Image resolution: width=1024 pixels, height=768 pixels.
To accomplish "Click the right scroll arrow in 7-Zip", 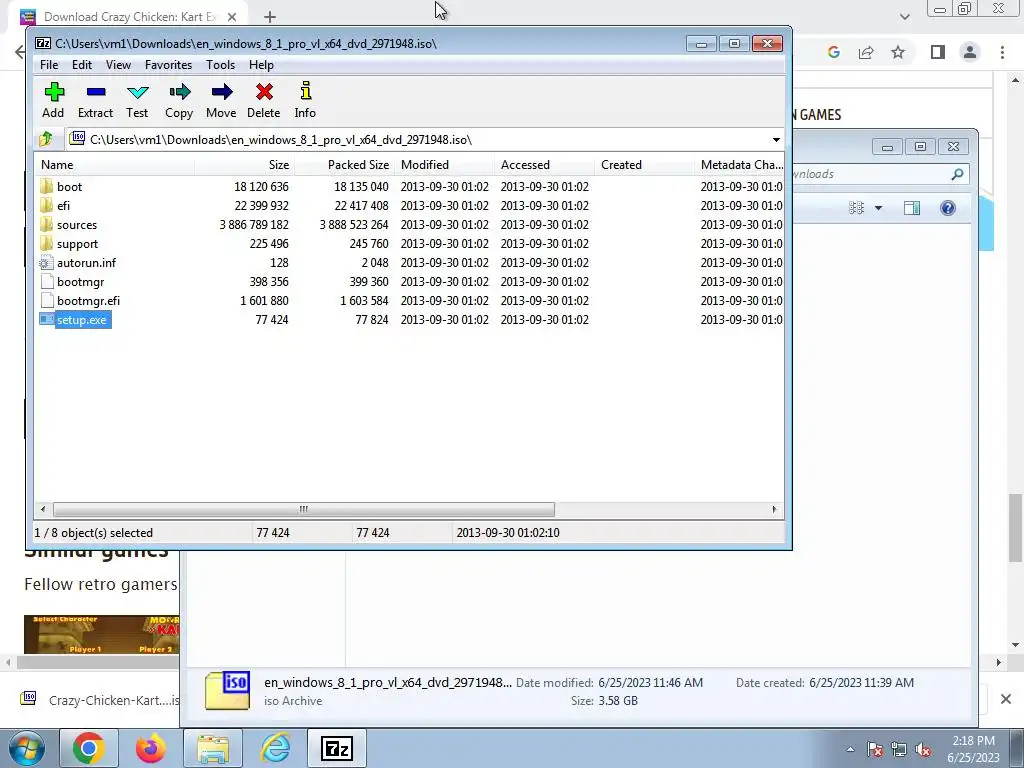I will (775, 509).
